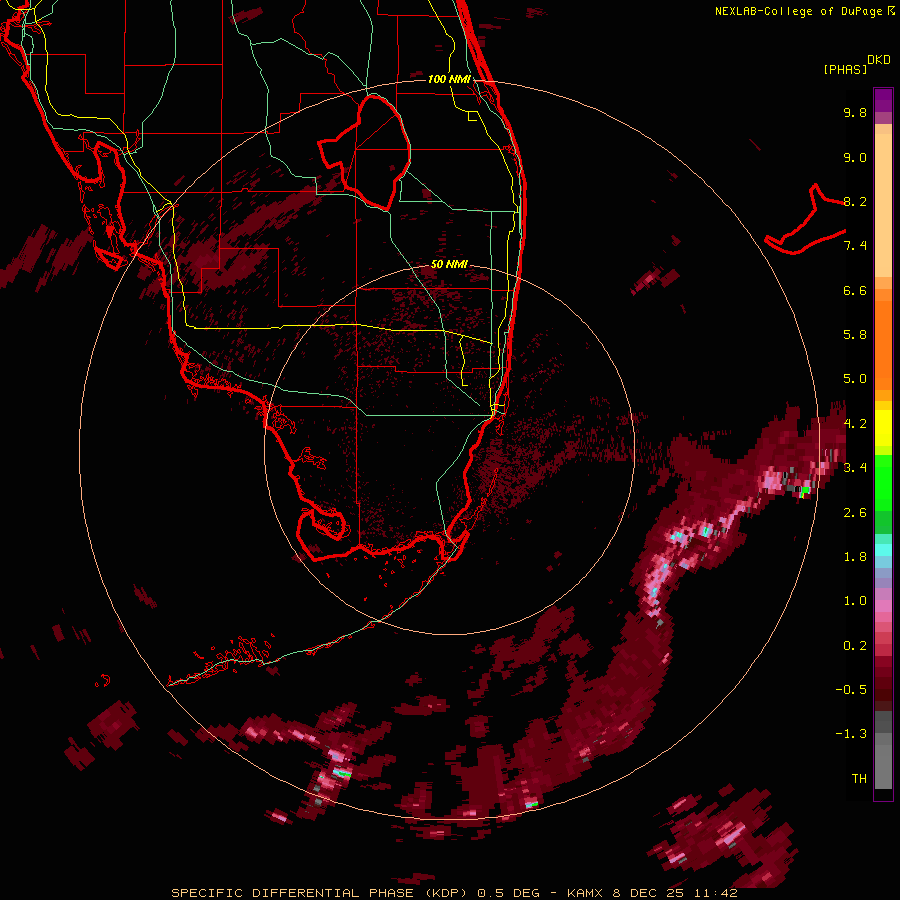Pick the yellow color bar segment
The image size is (900, 900).
tap(883, 428)
